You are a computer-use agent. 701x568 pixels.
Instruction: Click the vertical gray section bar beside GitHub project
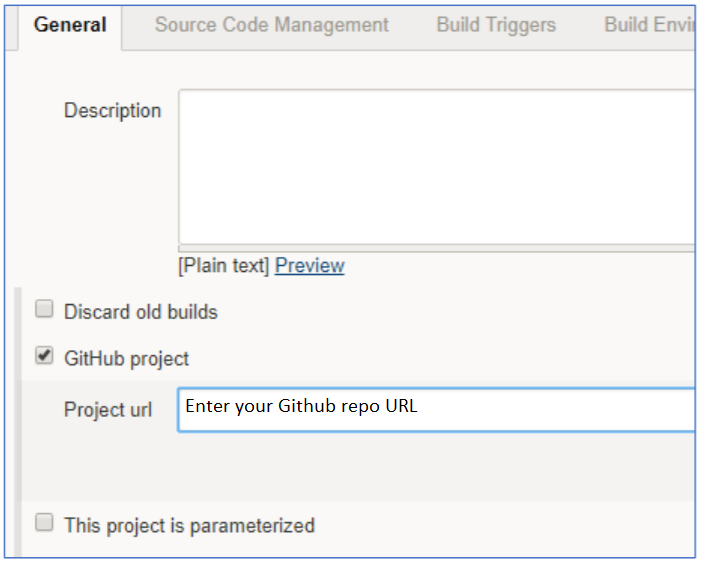(x=18, y=421)
